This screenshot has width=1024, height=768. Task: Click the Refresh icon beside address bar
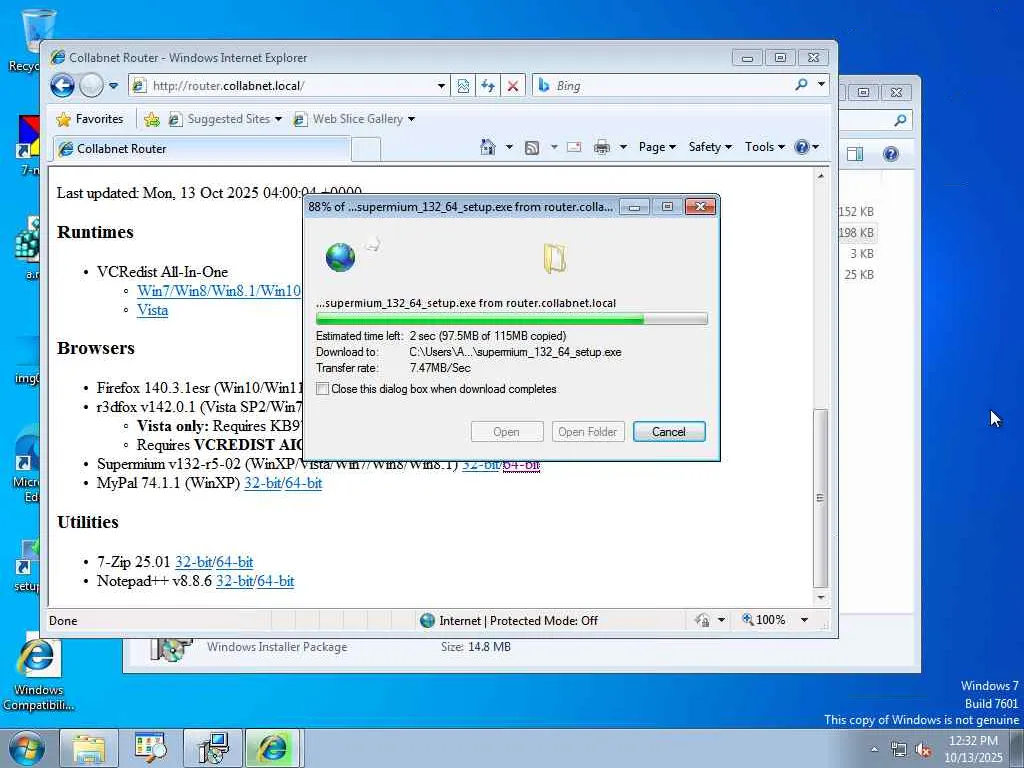(x=488, y=86)
